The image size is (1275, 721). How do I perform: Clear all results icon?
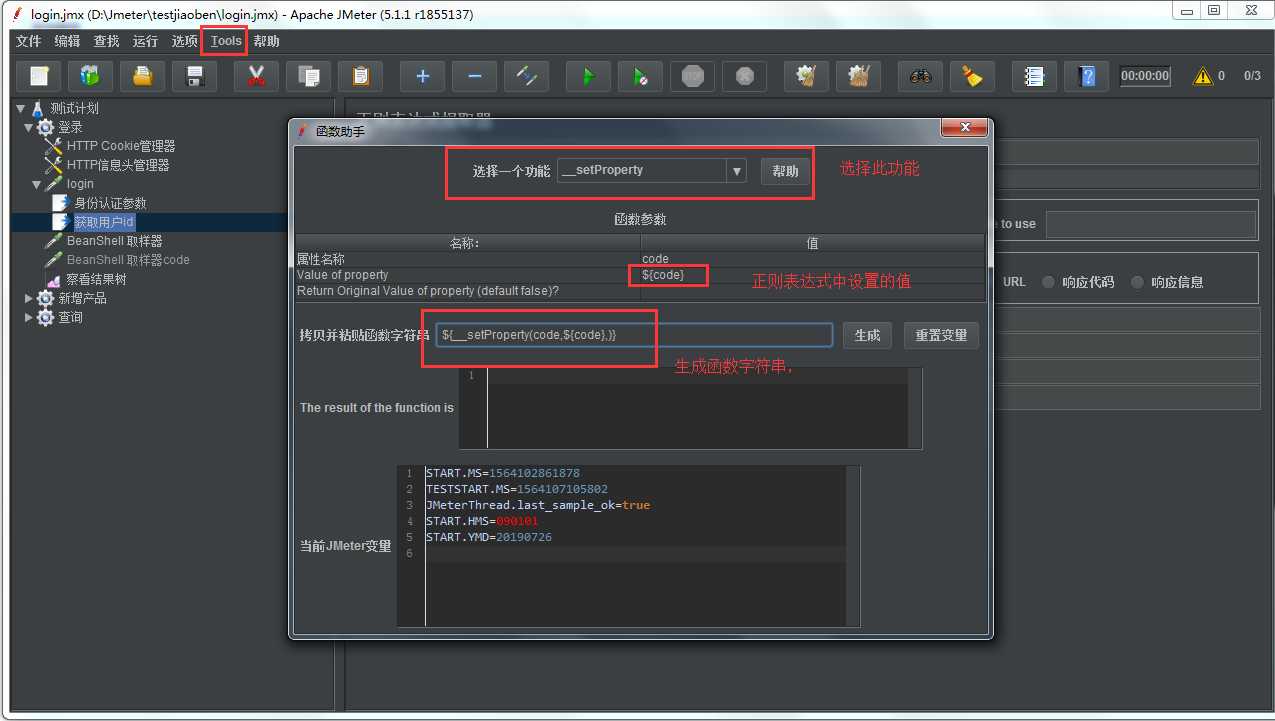858,76
